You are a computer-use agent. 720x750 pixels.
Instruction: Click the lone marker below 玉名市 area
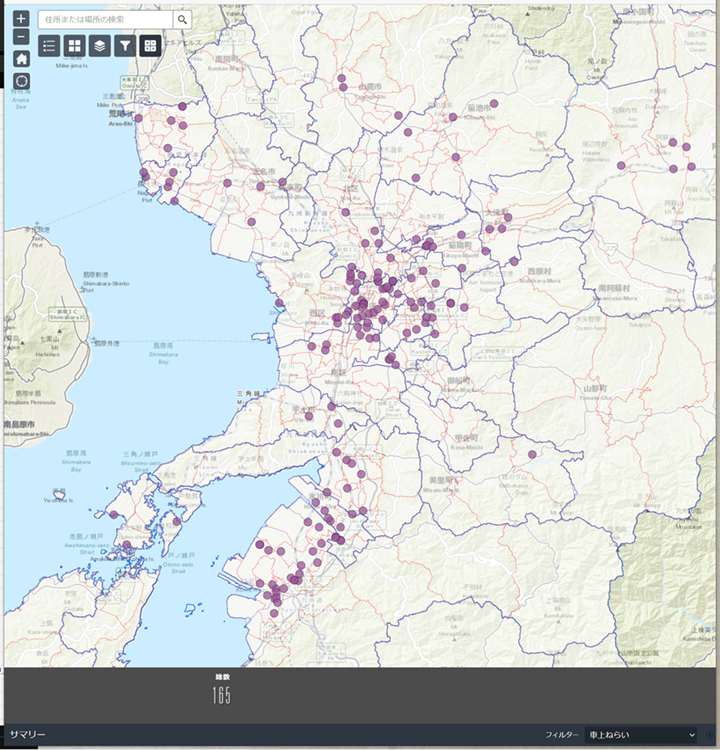[x=251, y=222]
